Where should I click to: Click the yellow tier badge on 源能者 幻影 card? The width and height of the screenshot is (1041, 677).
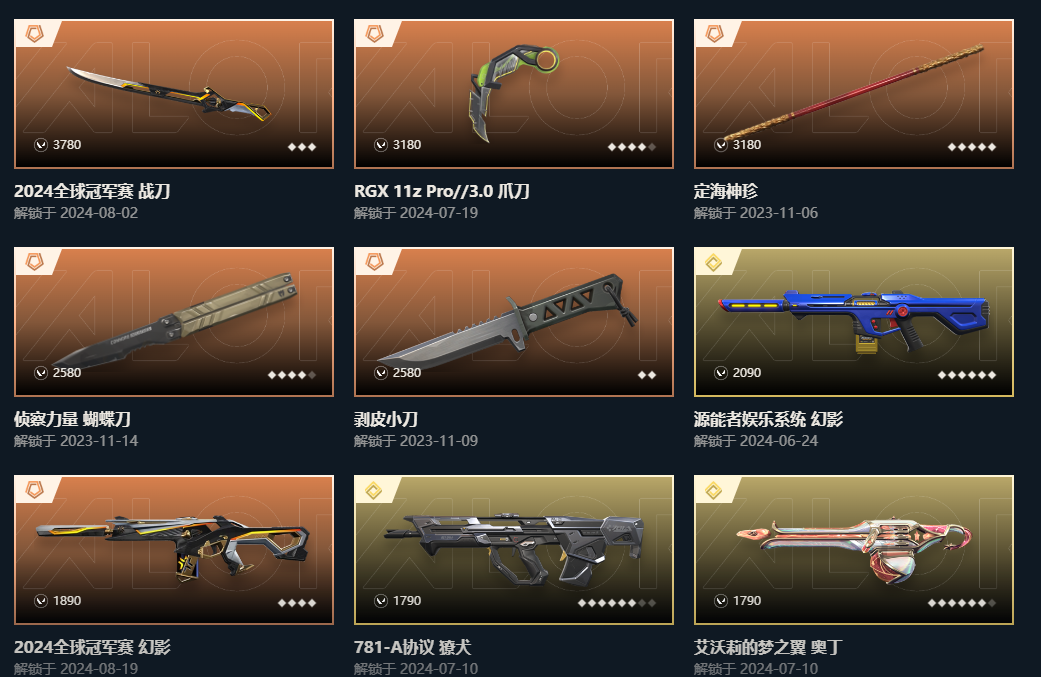pyautogui.click(x=714, y=262)
